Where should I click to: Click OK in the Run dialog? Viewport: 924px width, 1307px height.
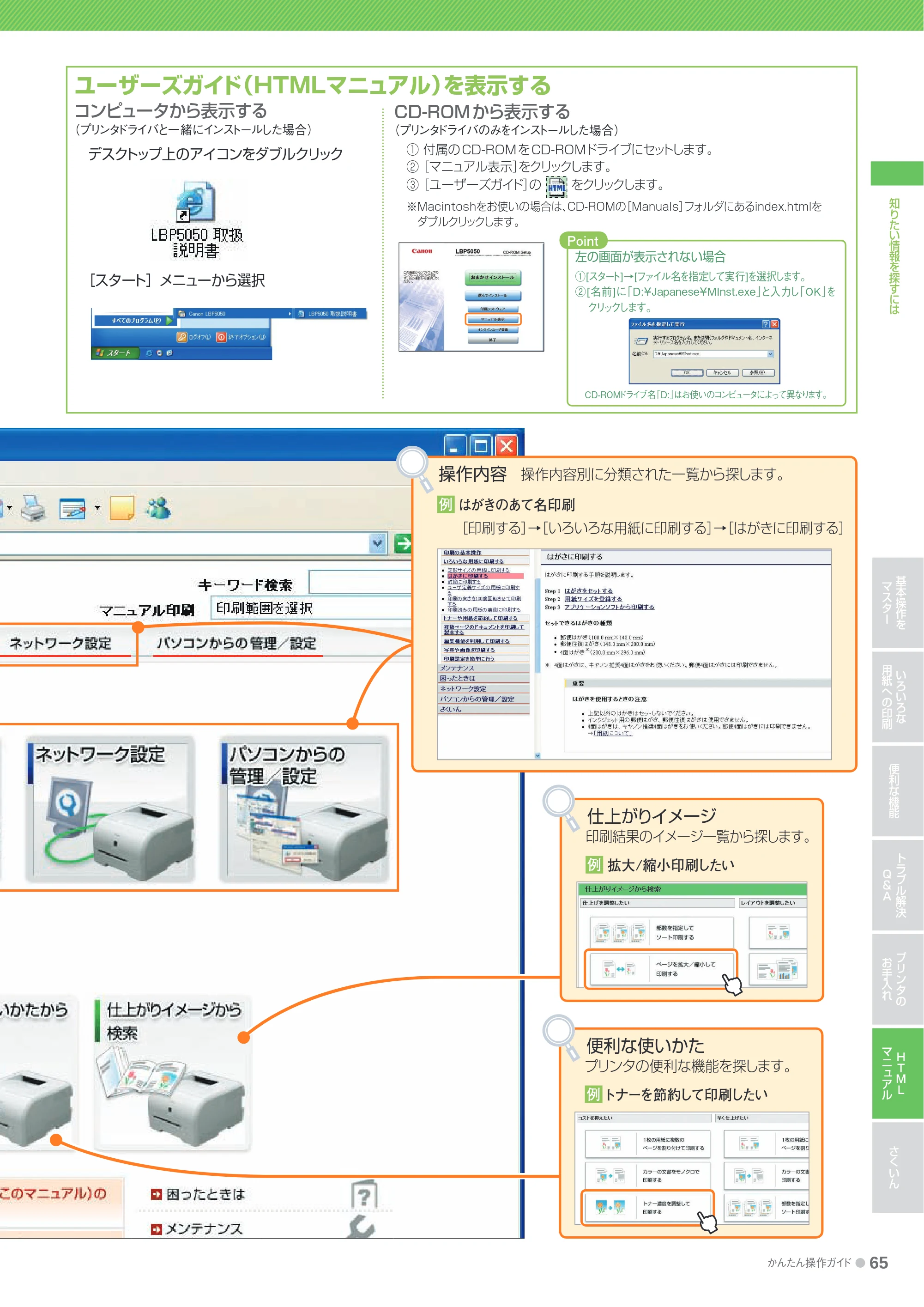(687, 372)
